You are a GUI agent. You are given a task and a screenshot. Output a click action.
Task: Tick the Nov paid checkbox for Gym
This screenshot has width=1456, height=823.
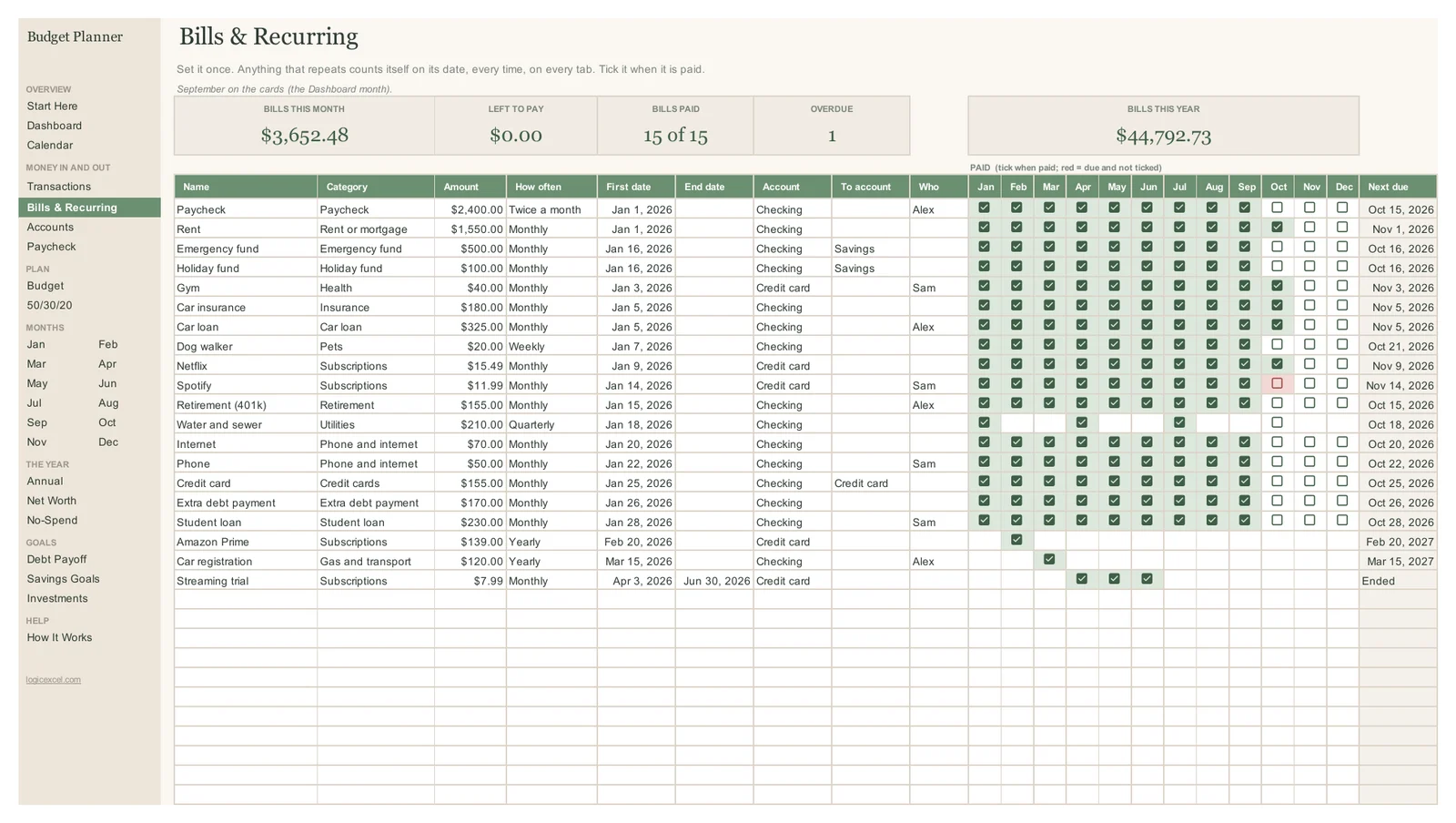(x=1309, y=286)
